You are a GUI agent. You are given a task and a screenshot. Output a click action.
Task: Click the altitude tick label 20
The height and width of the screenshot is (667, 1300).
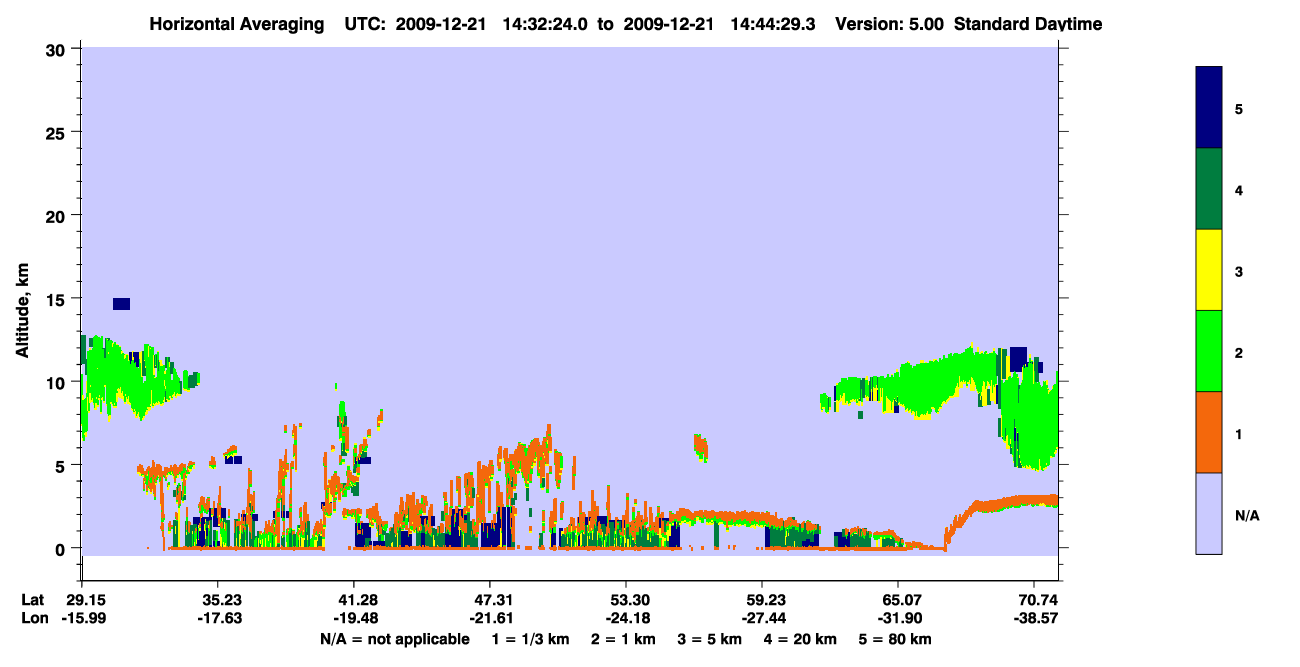click(58, 215)
